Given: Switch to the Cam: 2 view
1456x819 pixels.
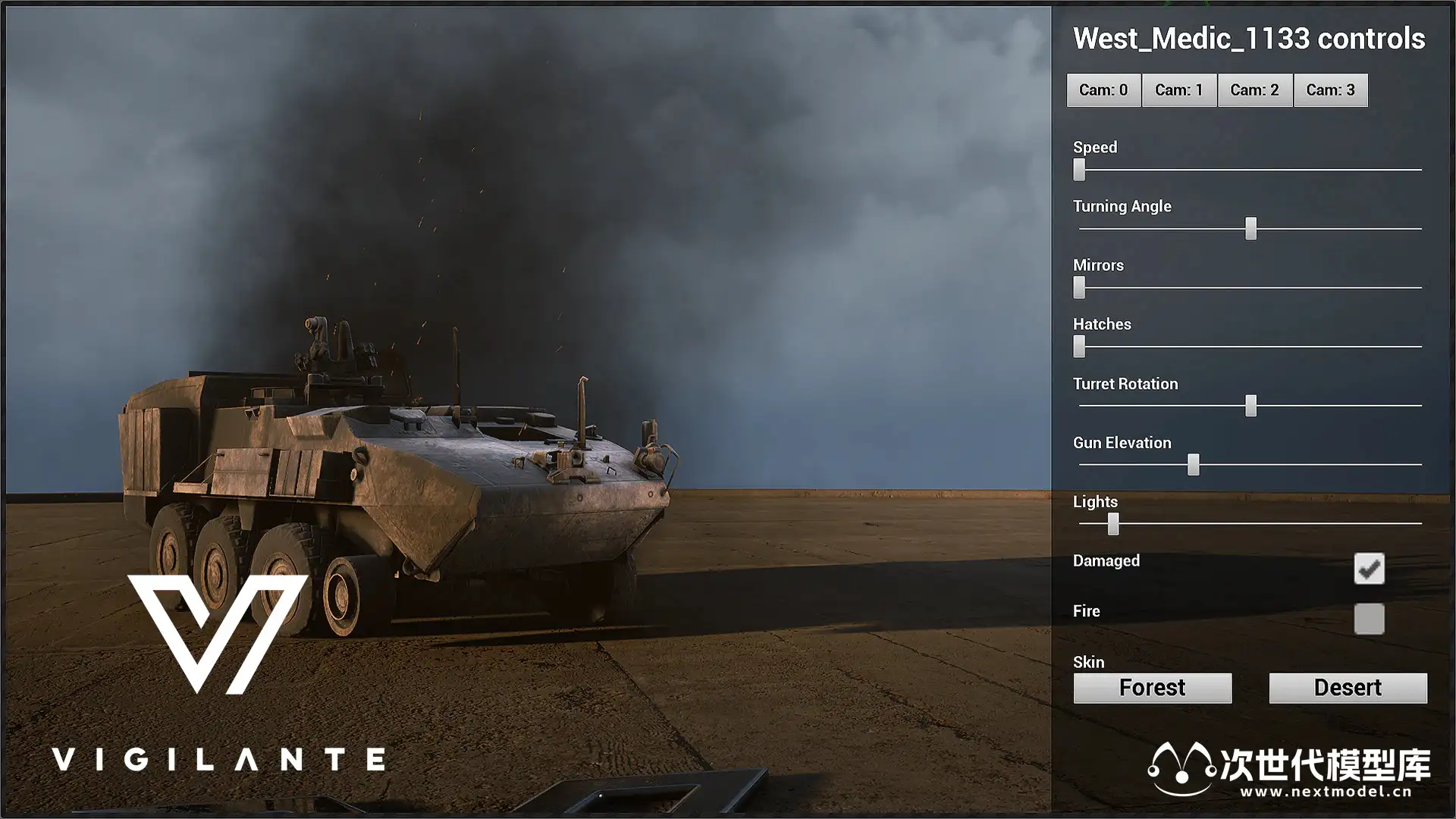Looking at the screenshot, I should (1255, 90).
